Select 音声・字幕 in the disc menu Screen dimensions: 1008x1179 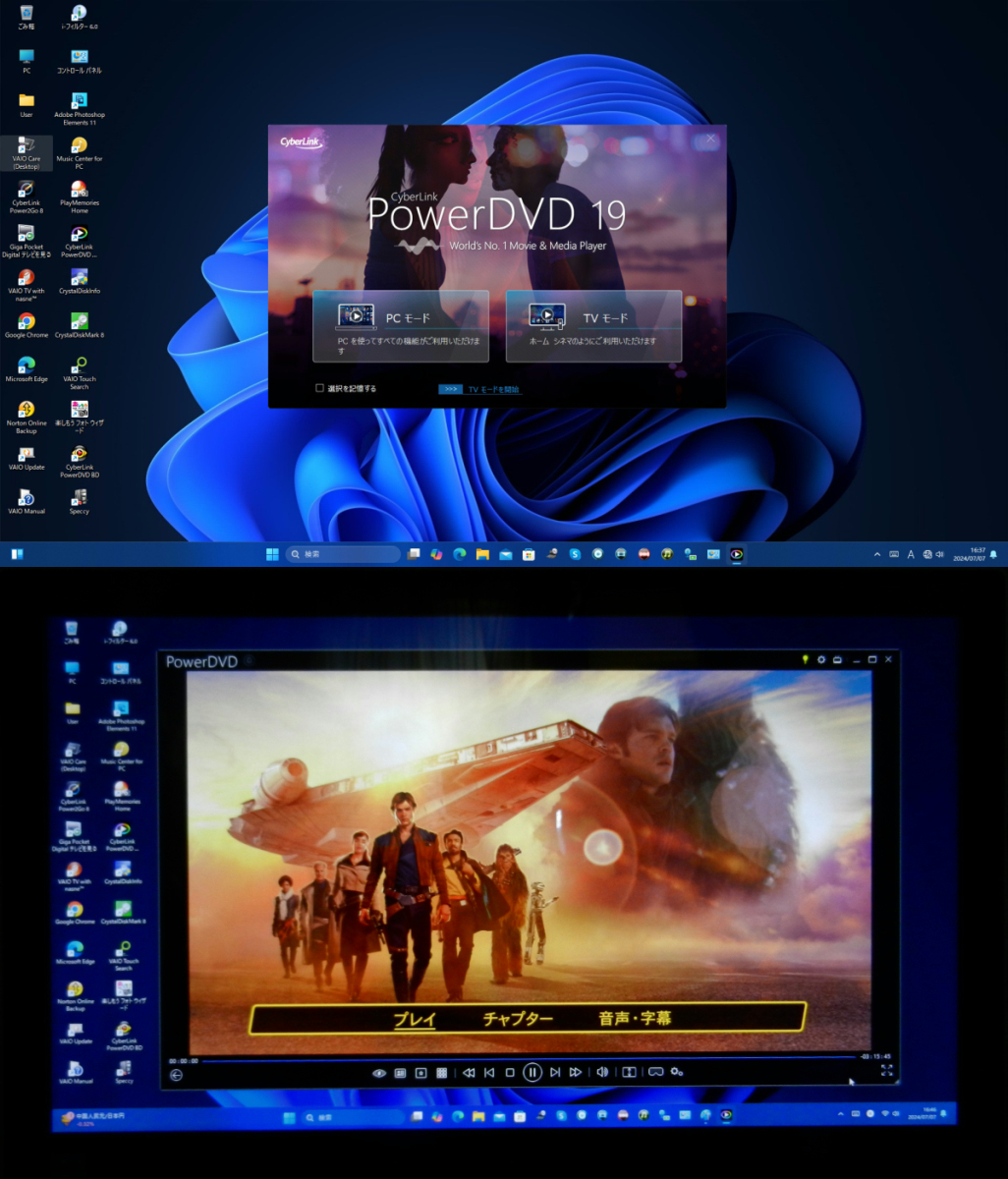(635, 1019)
